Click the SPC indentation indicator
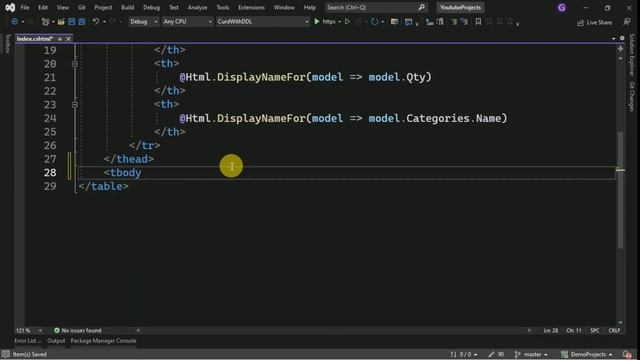Screen dimensions: 640x360 click(x=595, y=330)
